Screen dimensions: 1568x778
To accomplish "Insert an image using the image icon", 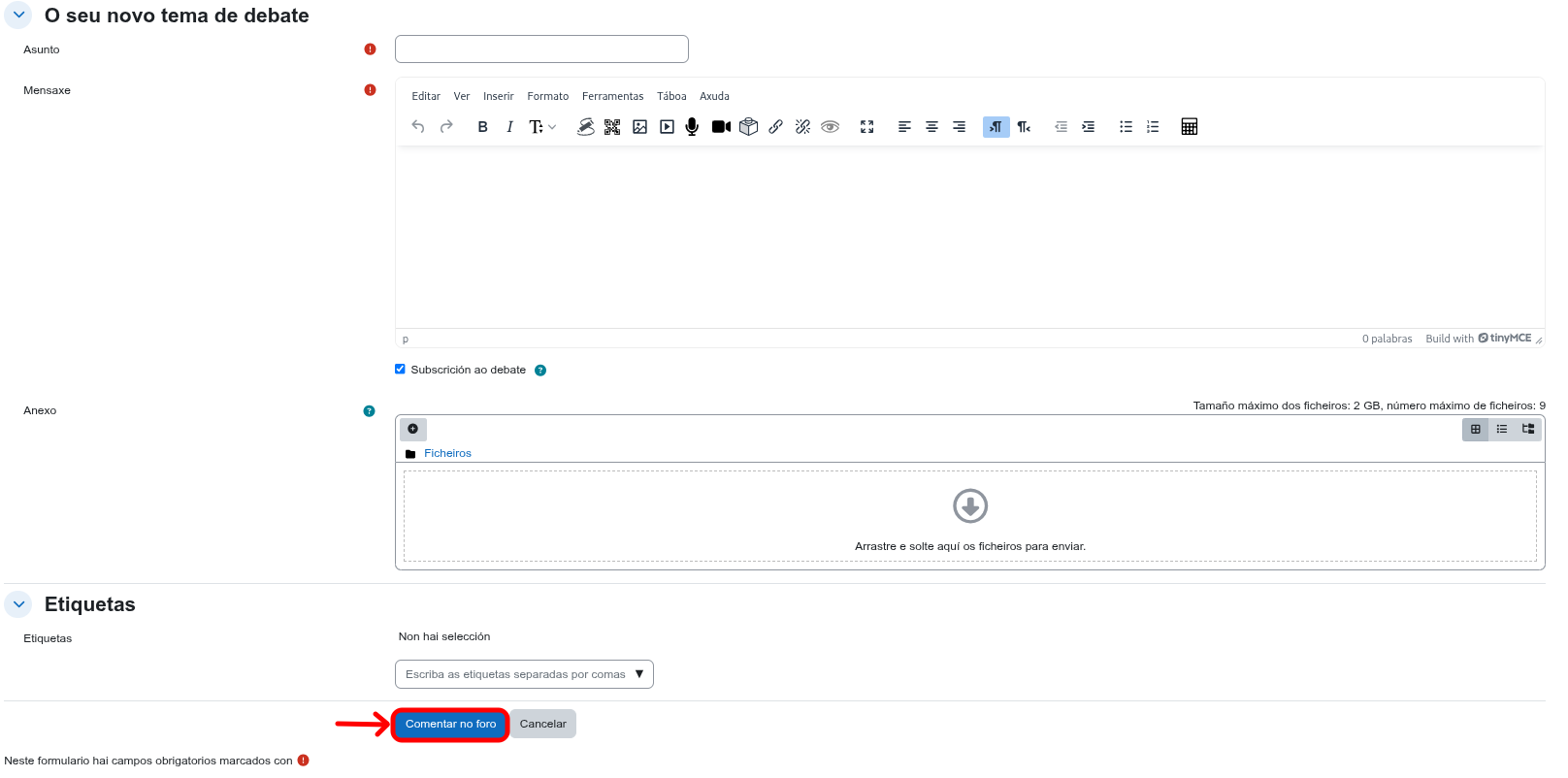I will pos(639,127).
